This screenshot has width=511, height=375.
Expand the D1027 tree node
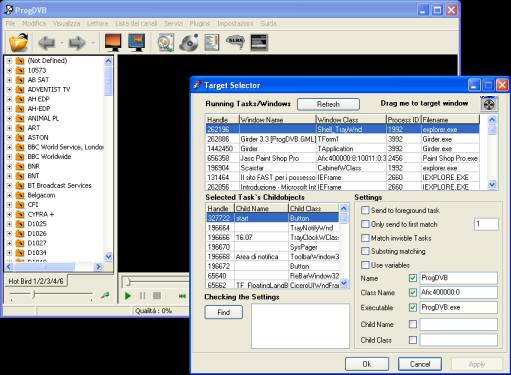coord(9,243)
